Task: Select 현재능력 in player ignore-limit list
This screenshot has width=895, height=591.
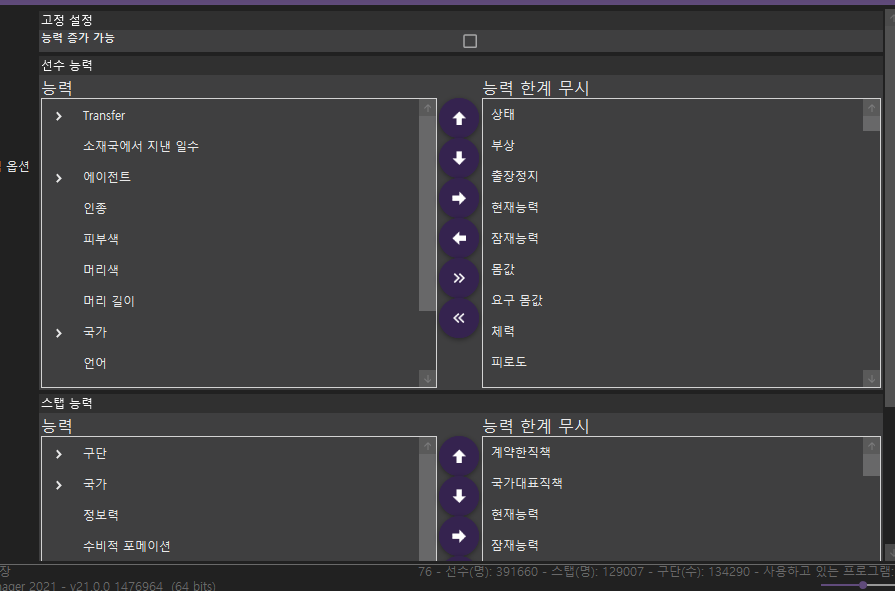Action: coord(515,207)
